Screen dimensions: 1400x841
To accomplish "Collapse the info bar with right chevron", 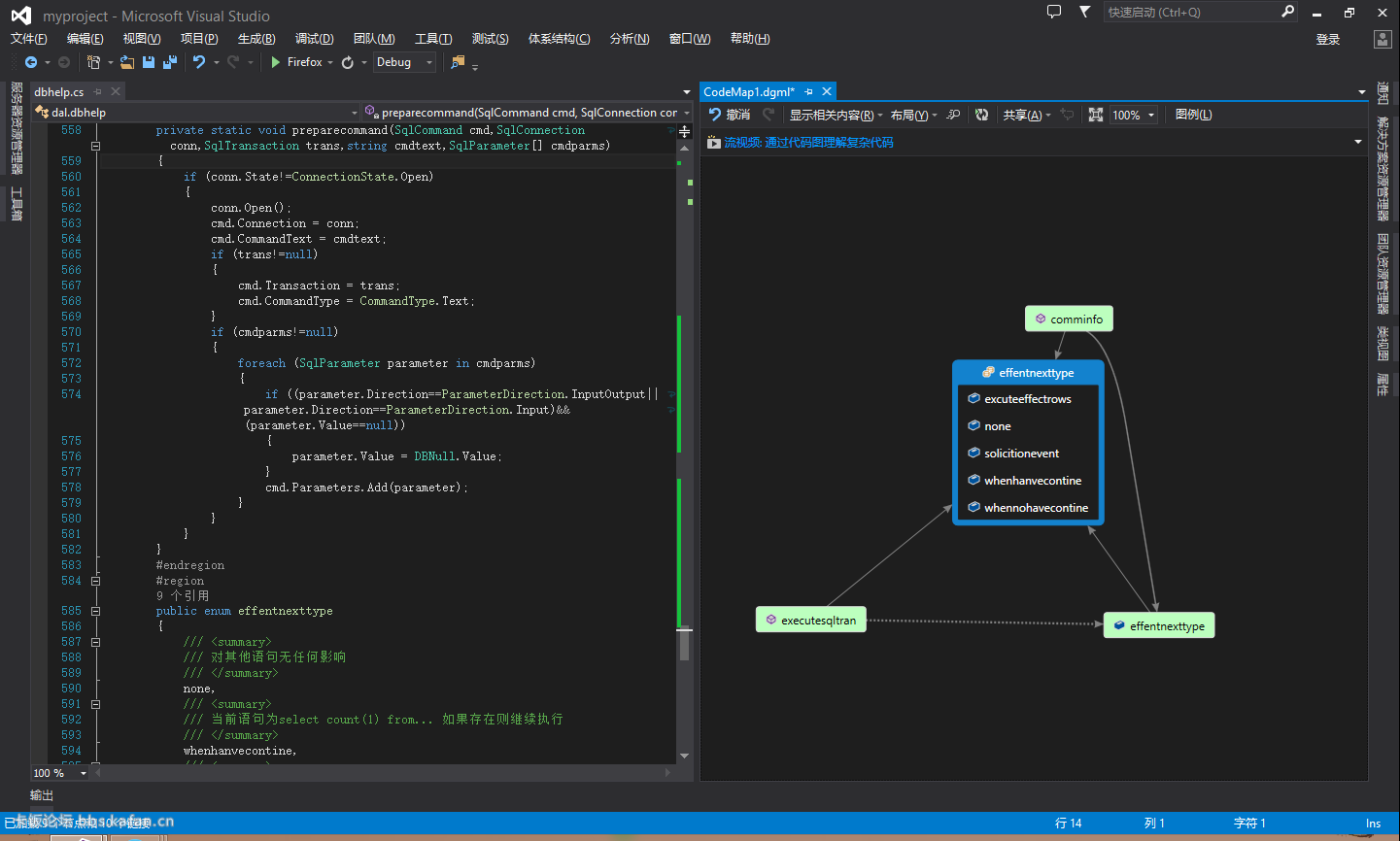I will pyautogui.click(x=1357, y=143).
